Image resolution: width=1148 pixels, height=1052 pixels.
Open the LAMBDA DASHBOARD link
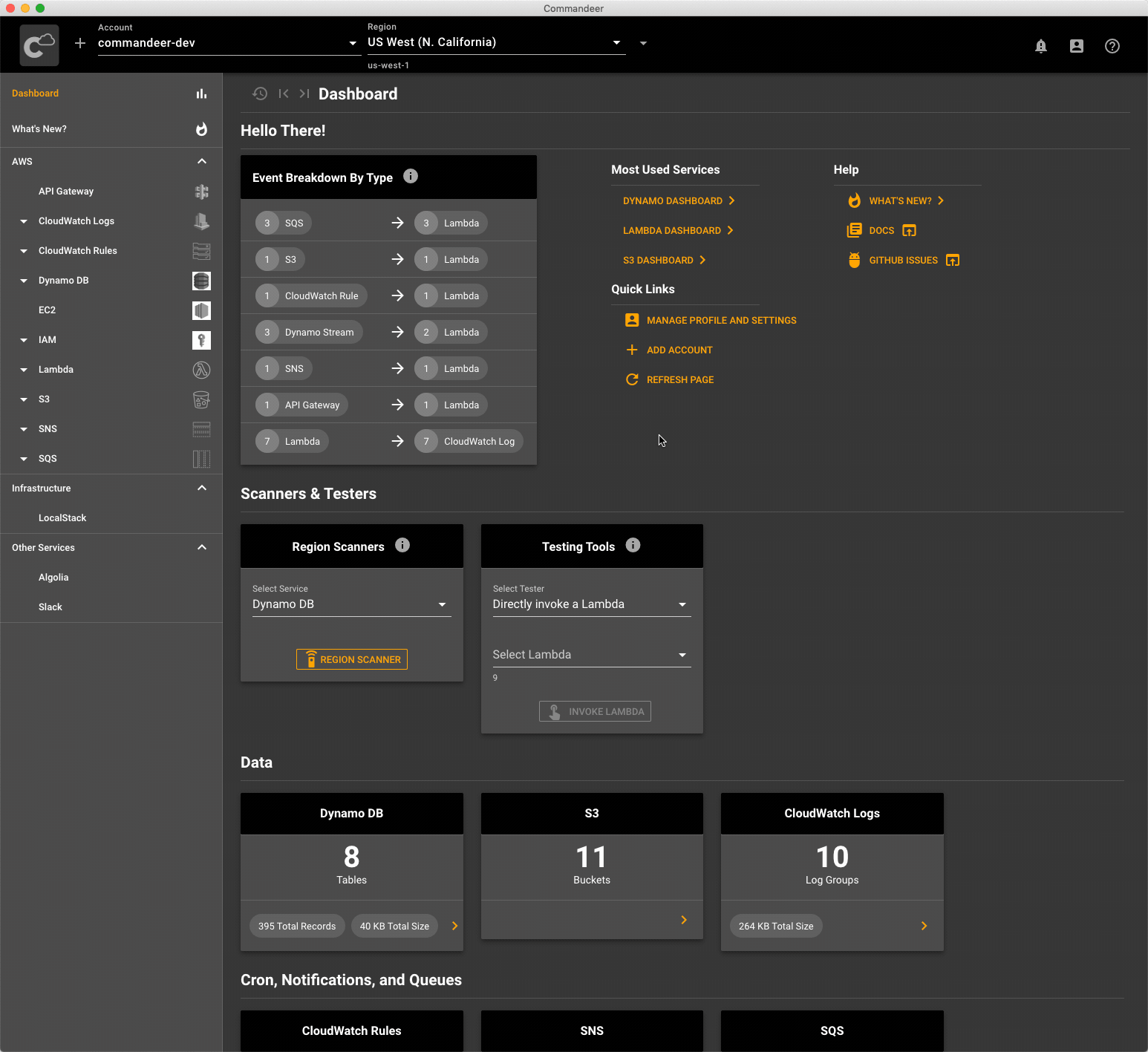tap(679, 231)
